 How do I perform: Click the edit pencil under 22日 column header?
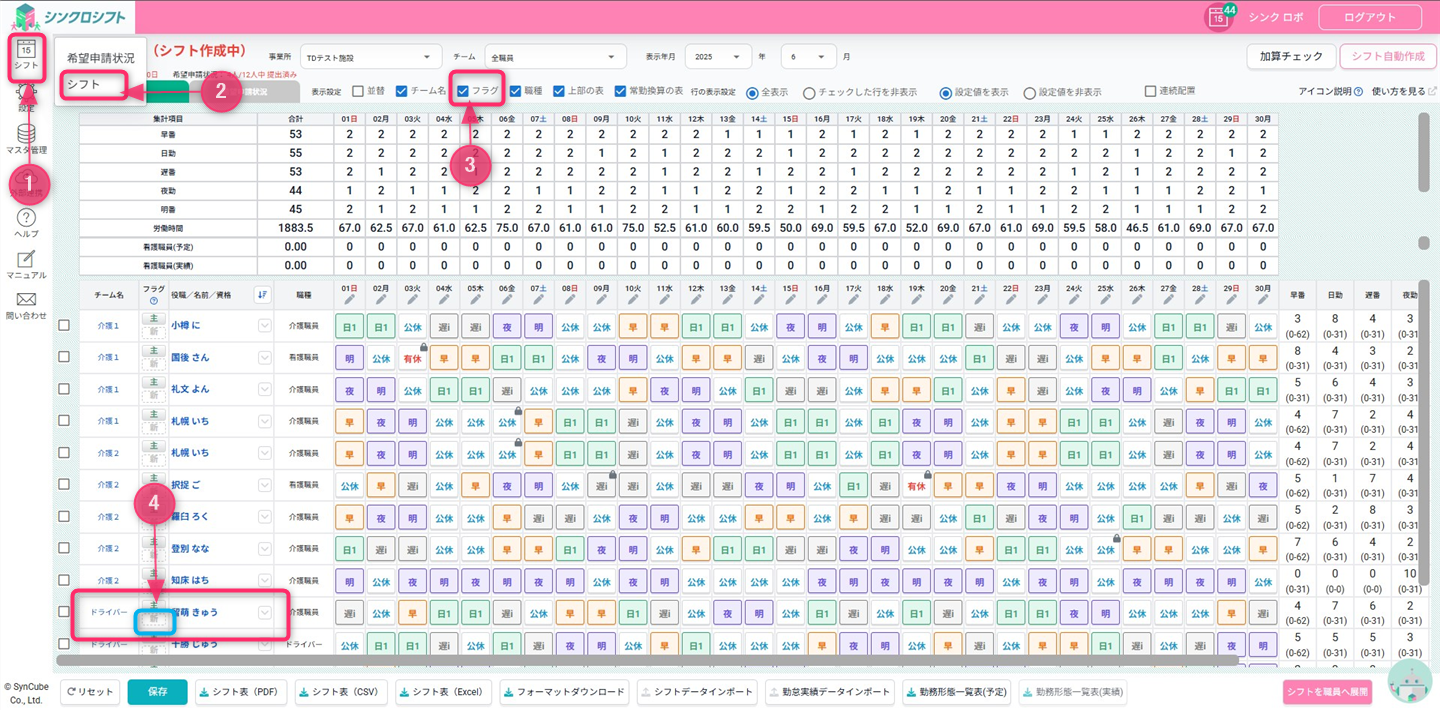1011,299
